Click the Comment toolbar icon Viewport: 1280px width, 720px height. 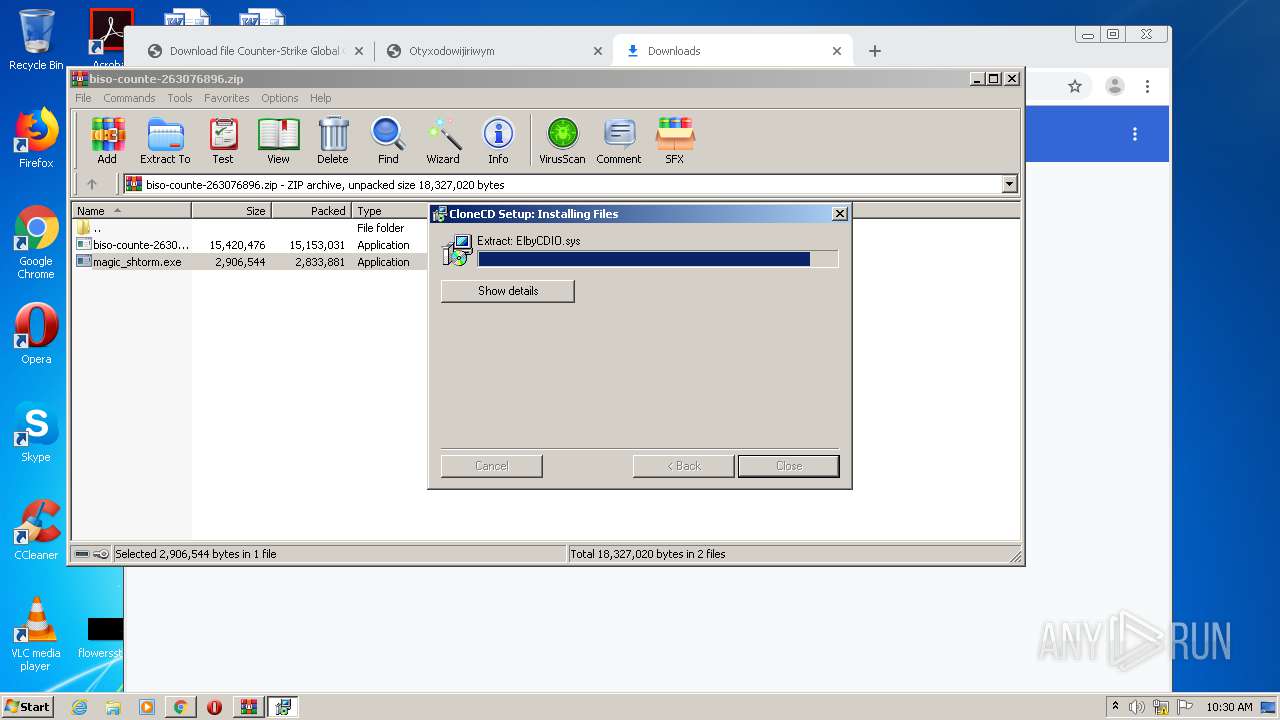click(619, 140)
